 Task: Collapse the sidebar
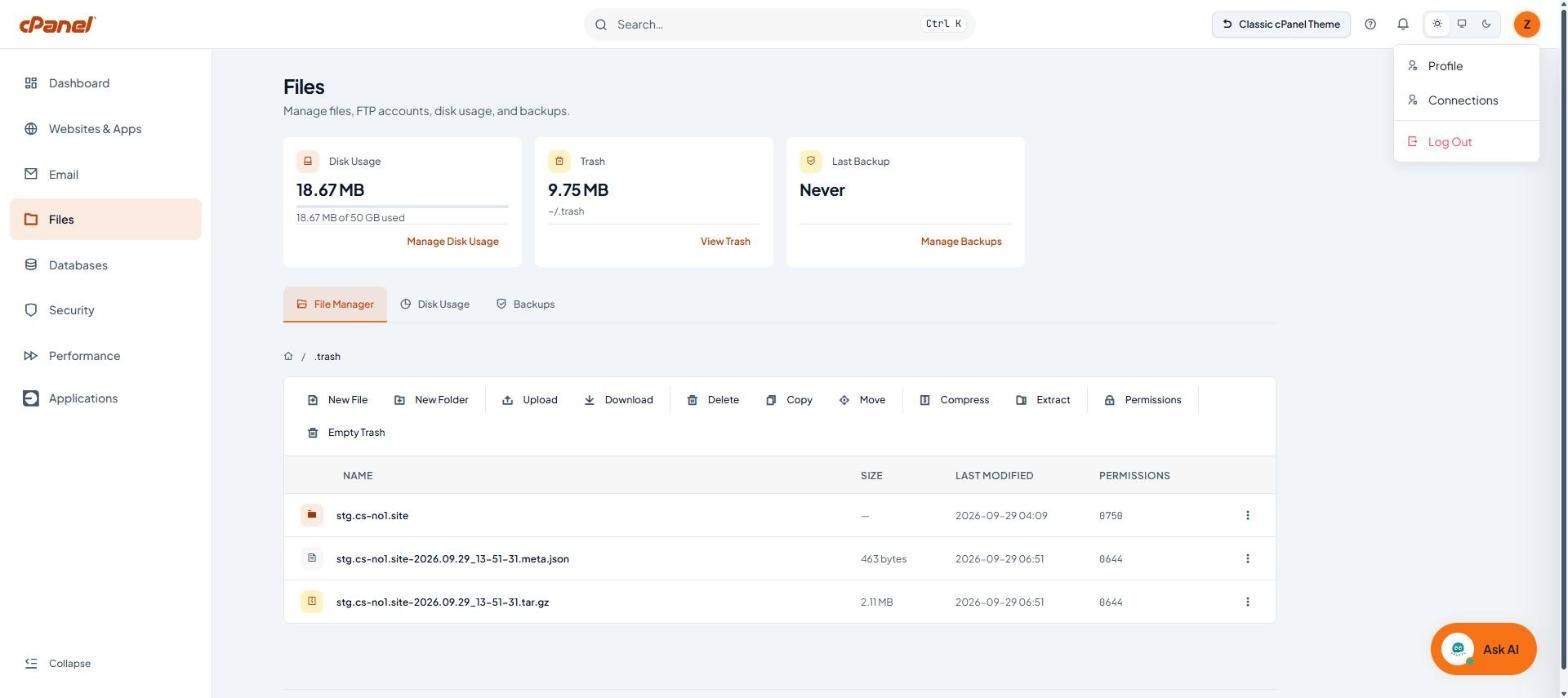(x=58, y=663)
